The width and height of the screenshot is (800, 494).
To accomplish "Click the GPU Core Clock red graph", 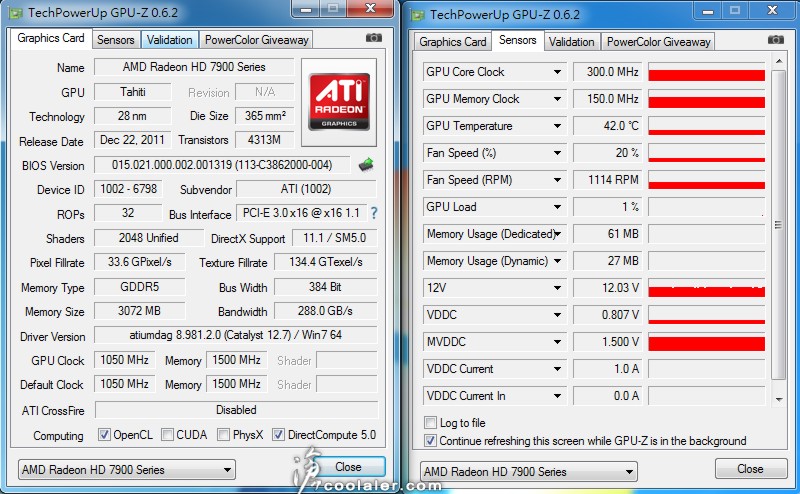I will (706, 72).
